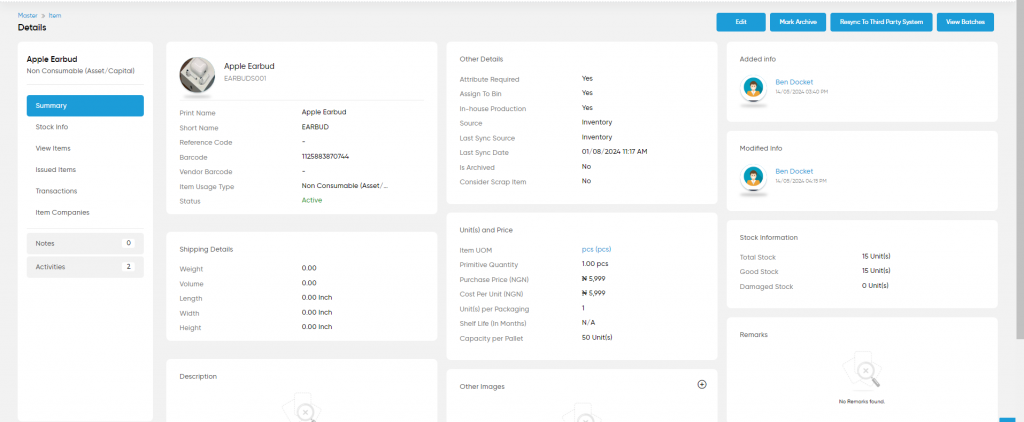Click the Shelf Life value N/A

point(588,323)
